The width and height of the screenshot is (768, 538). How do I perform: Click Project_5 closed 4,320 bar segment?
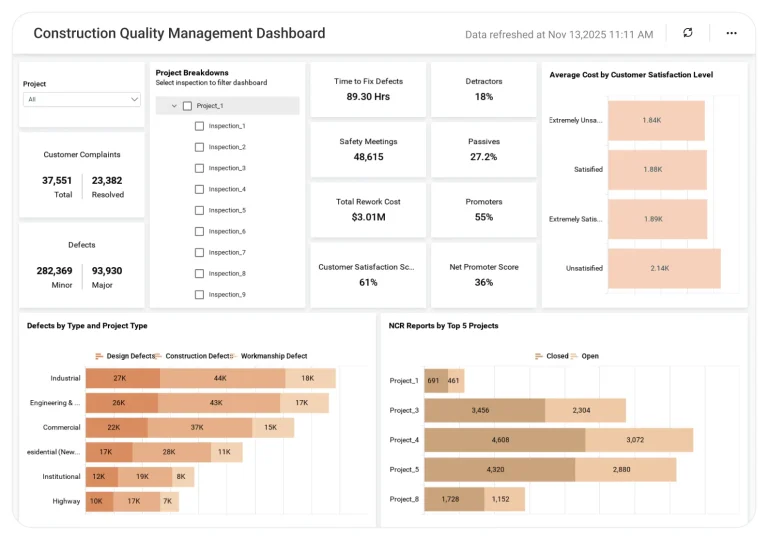[500, 469]
